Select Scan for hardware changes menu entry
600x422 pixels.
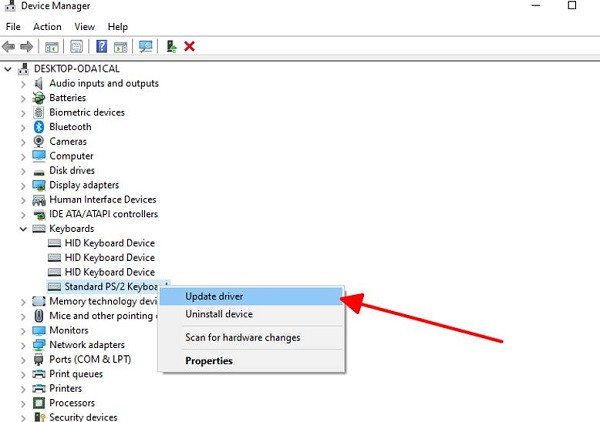(x=251, y=337)
